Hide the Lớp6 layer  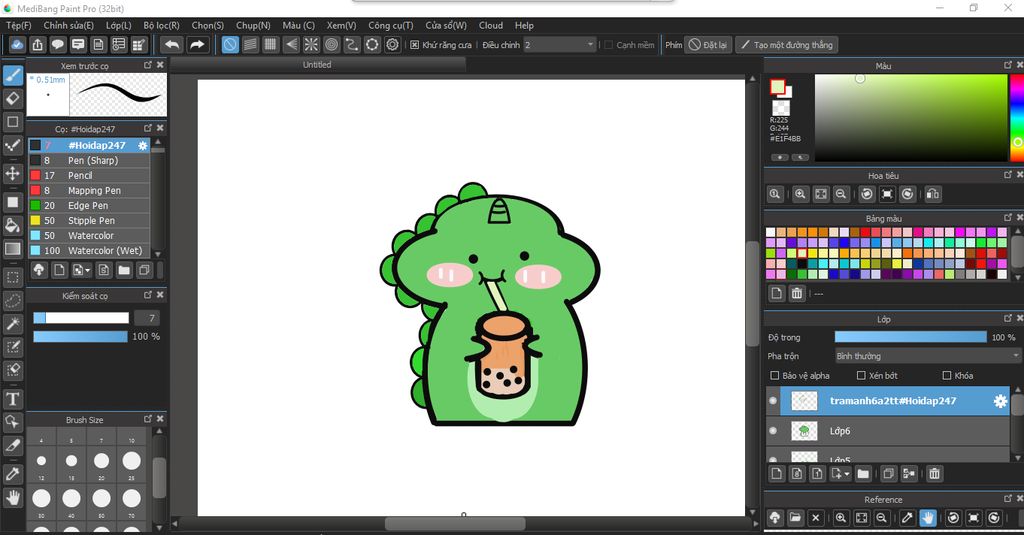[x=773, y=431]
